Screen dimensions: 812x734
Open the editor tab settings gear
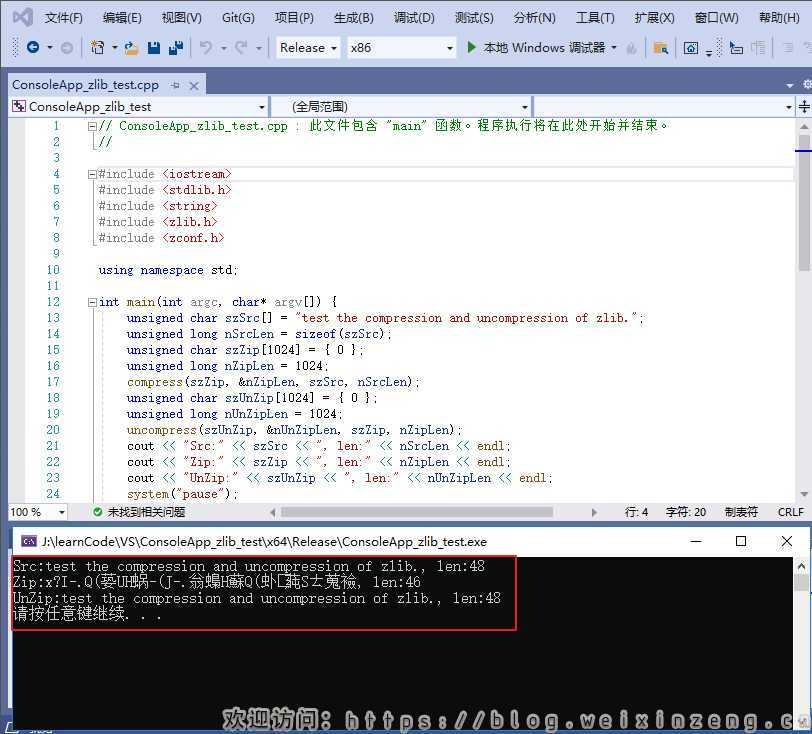[807, 84]
